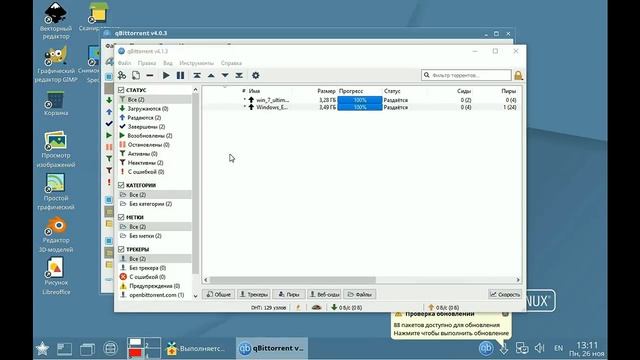The height and width of the screenshot is (360, 640).
Task: Click the lock icon beside the filter
Action: [x=518, y=75]
